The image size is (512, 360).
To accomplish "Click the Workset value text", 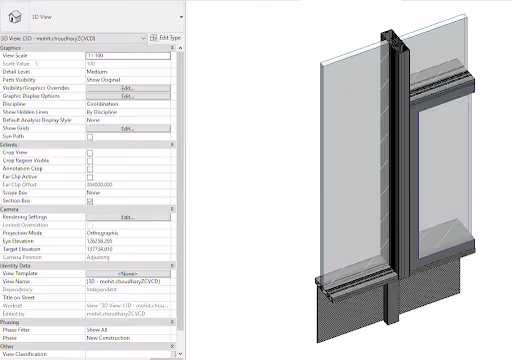I will click(128, 305).
